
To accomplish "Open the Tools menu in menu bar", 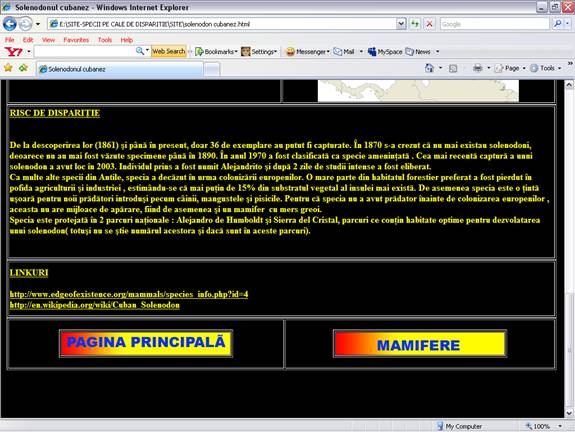I will [105, 40].
